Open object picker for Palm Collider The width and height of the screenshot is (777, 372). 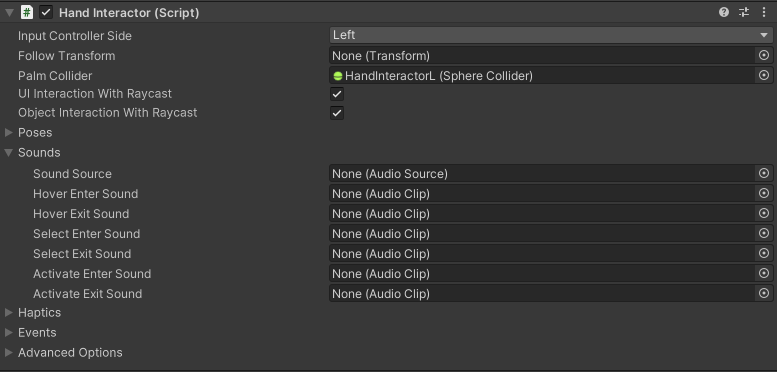pyautogui.click(x=764, y=75)
